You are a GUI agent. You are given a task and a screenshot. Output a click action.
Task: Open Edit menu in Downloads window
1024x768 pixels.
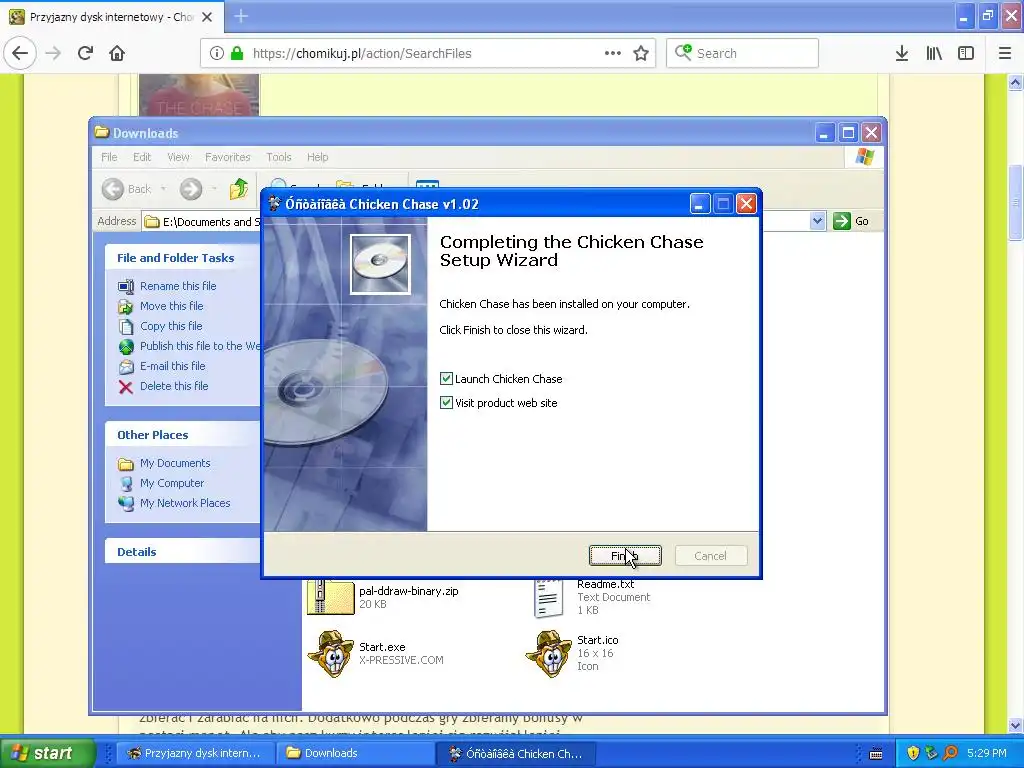pyautogui.click(x=142, y=157)
